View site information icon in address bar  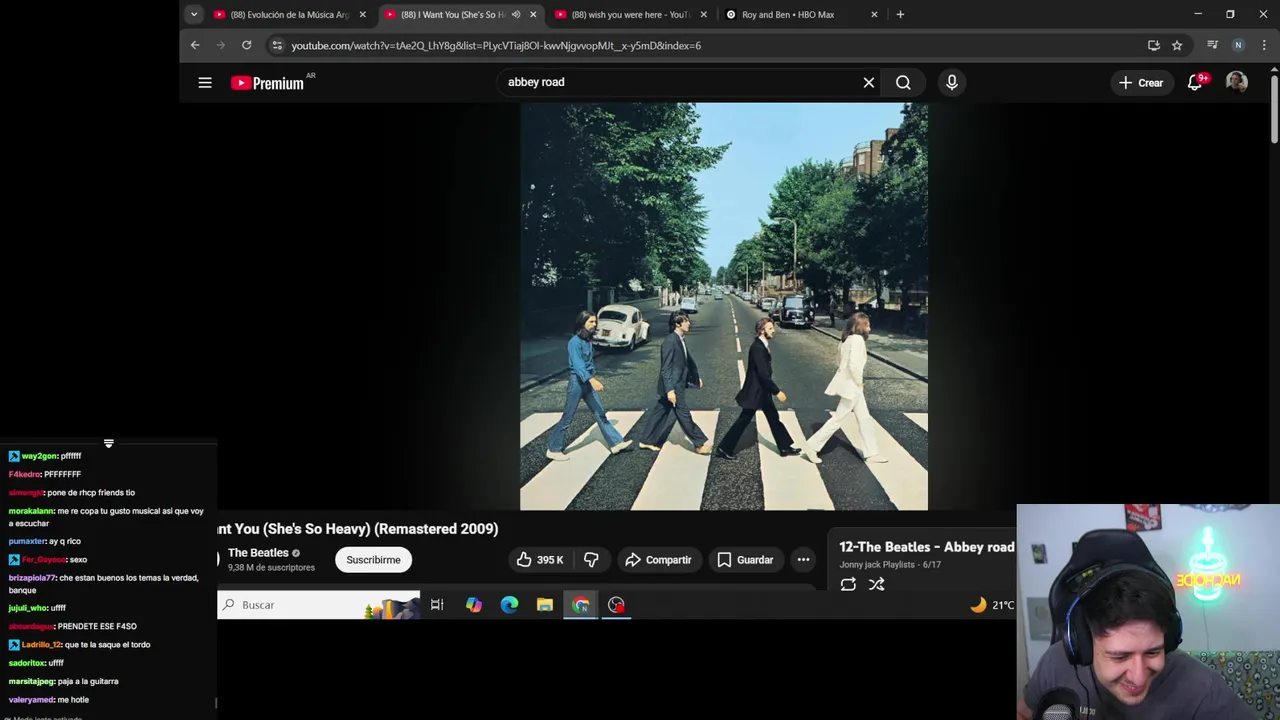[277, 45]
